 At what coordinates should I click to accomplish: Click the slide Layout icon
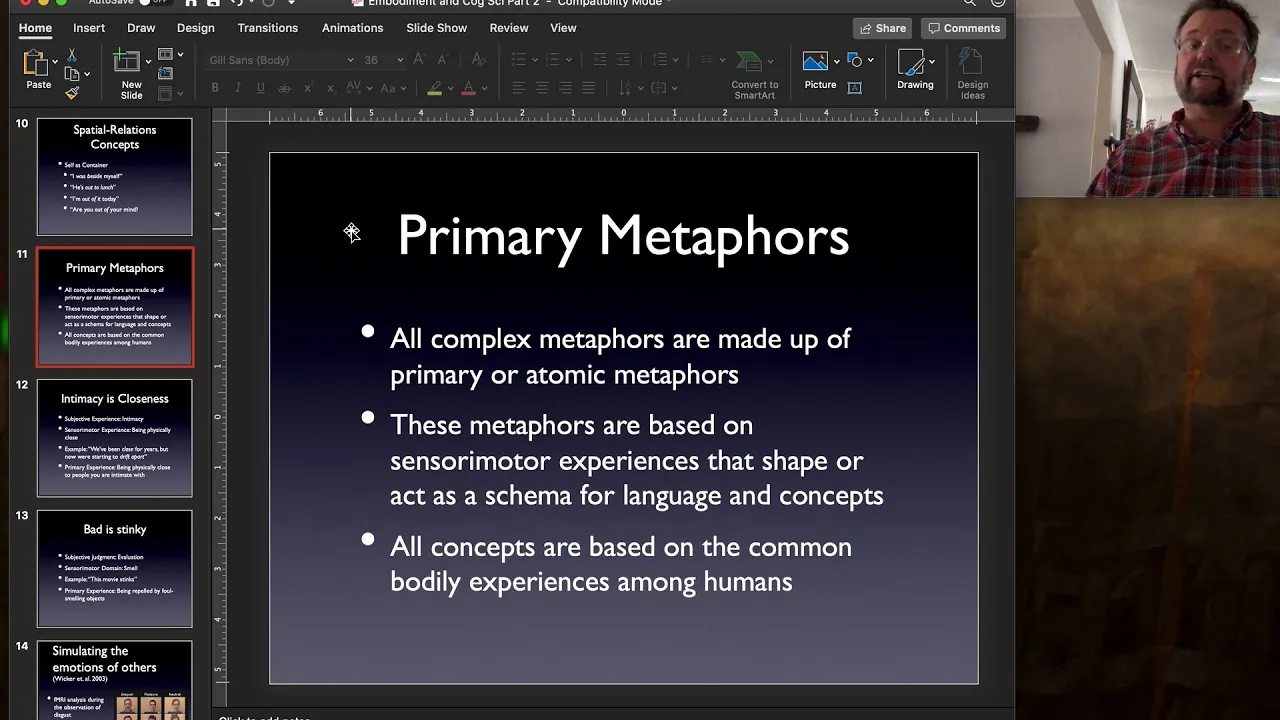pyautogui.click(x=165, y=54)
